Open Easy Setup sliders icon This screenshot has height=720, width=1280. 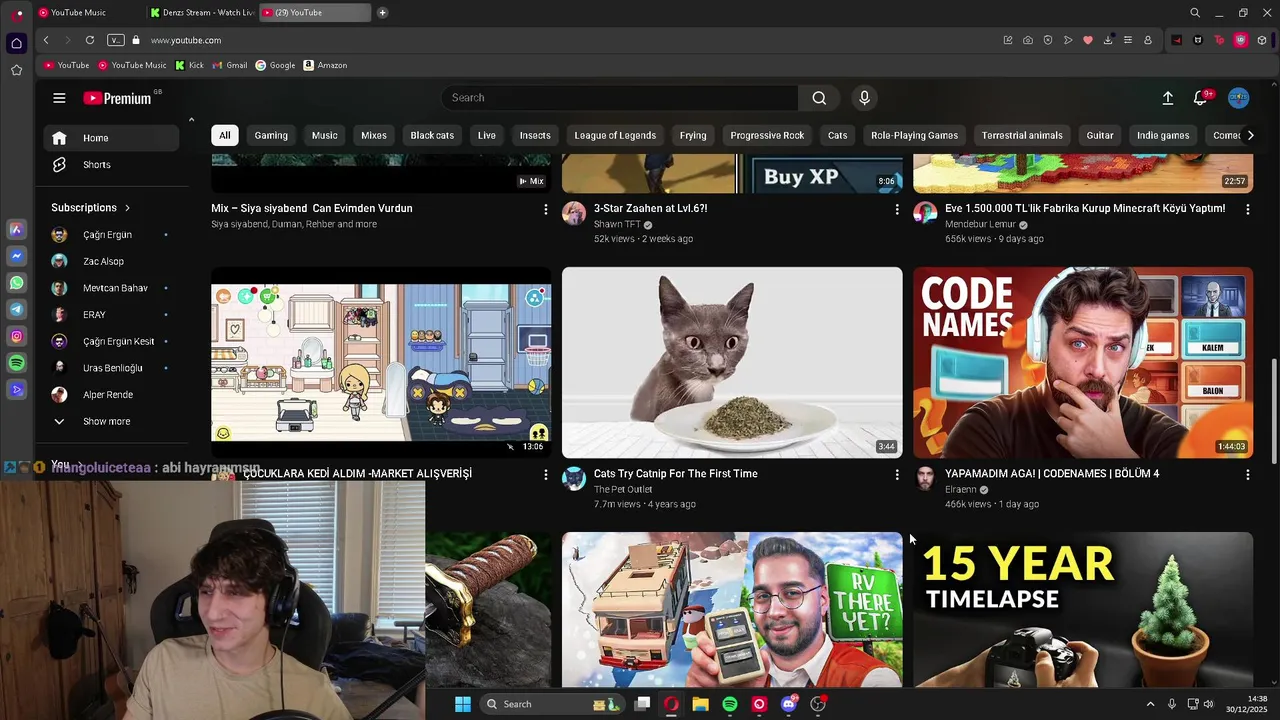1128,40
